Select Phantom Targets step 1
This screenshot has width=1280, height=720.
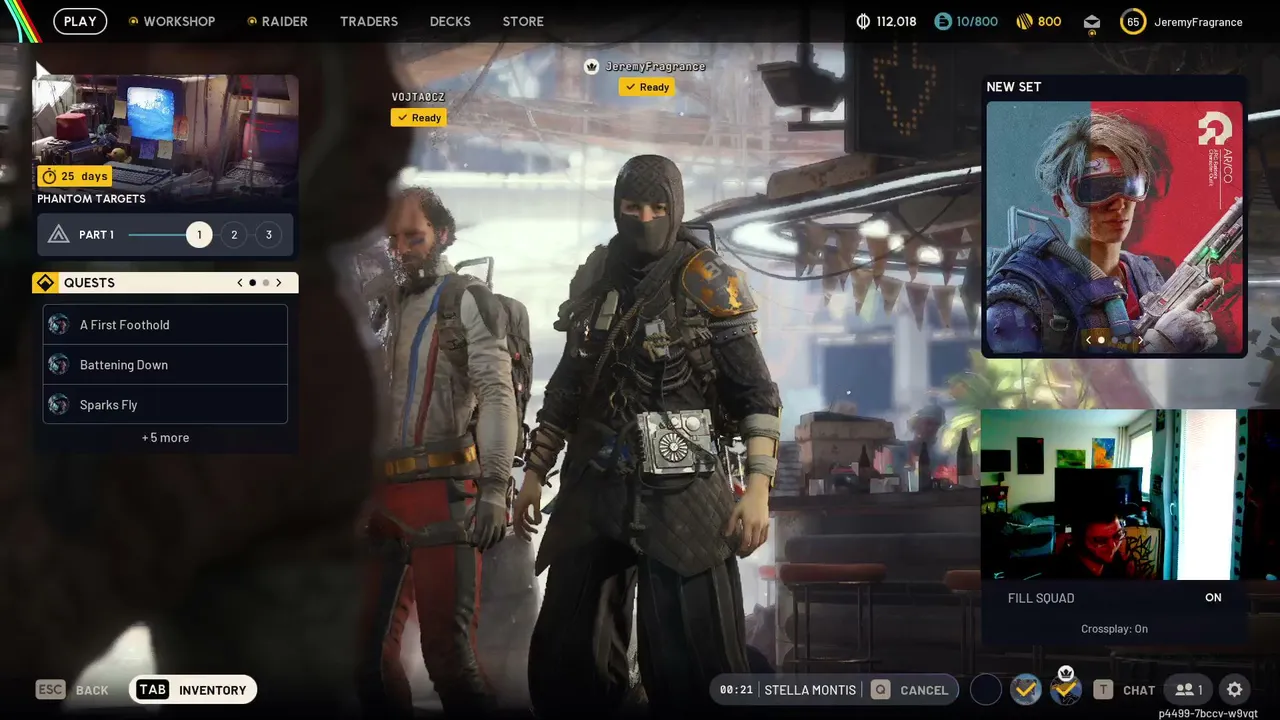click(199, 235)
